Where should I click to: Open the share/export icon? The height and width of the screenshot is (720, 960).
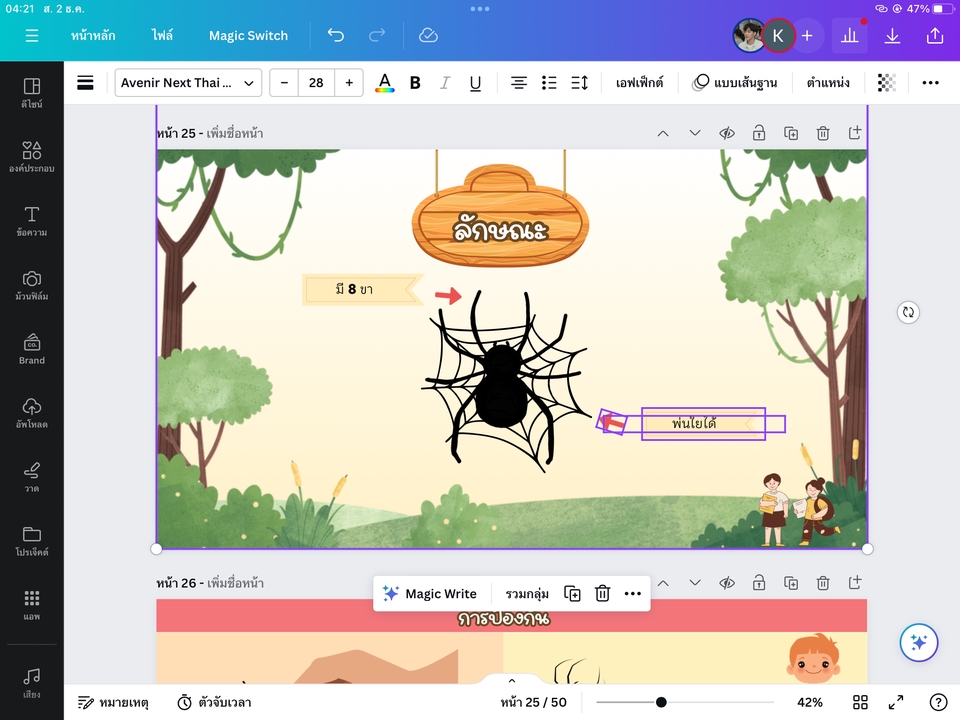click(935, 35)
